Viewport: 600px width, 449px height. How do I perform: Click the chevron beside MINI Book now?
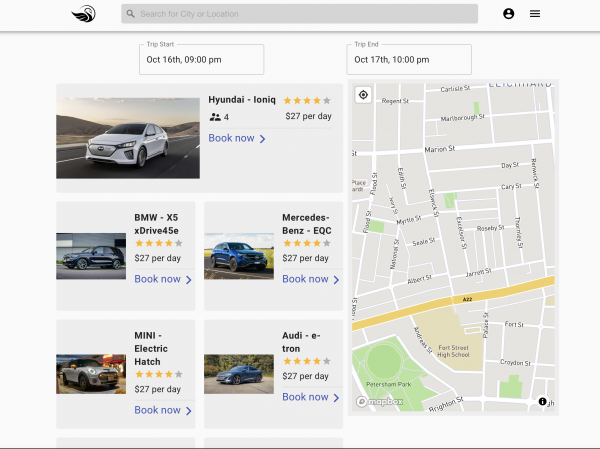(188, 411)
